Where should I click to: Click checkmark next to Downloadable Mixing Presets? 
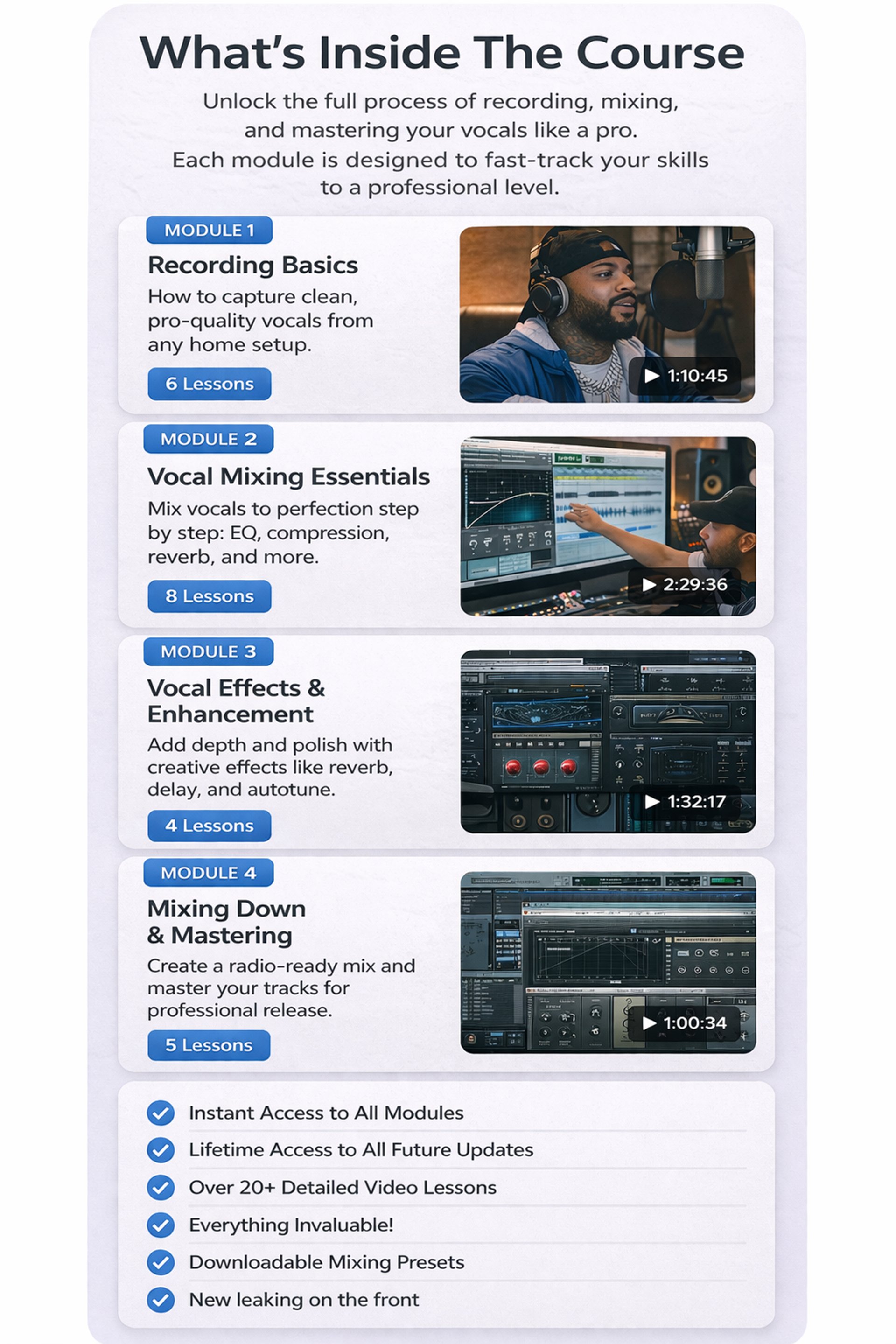(x=161, y=1262)
